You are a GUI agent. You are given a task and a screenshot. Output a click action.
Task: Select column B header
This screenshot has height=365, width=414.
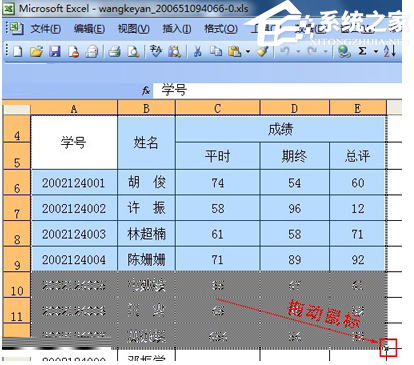pos(146,109)
